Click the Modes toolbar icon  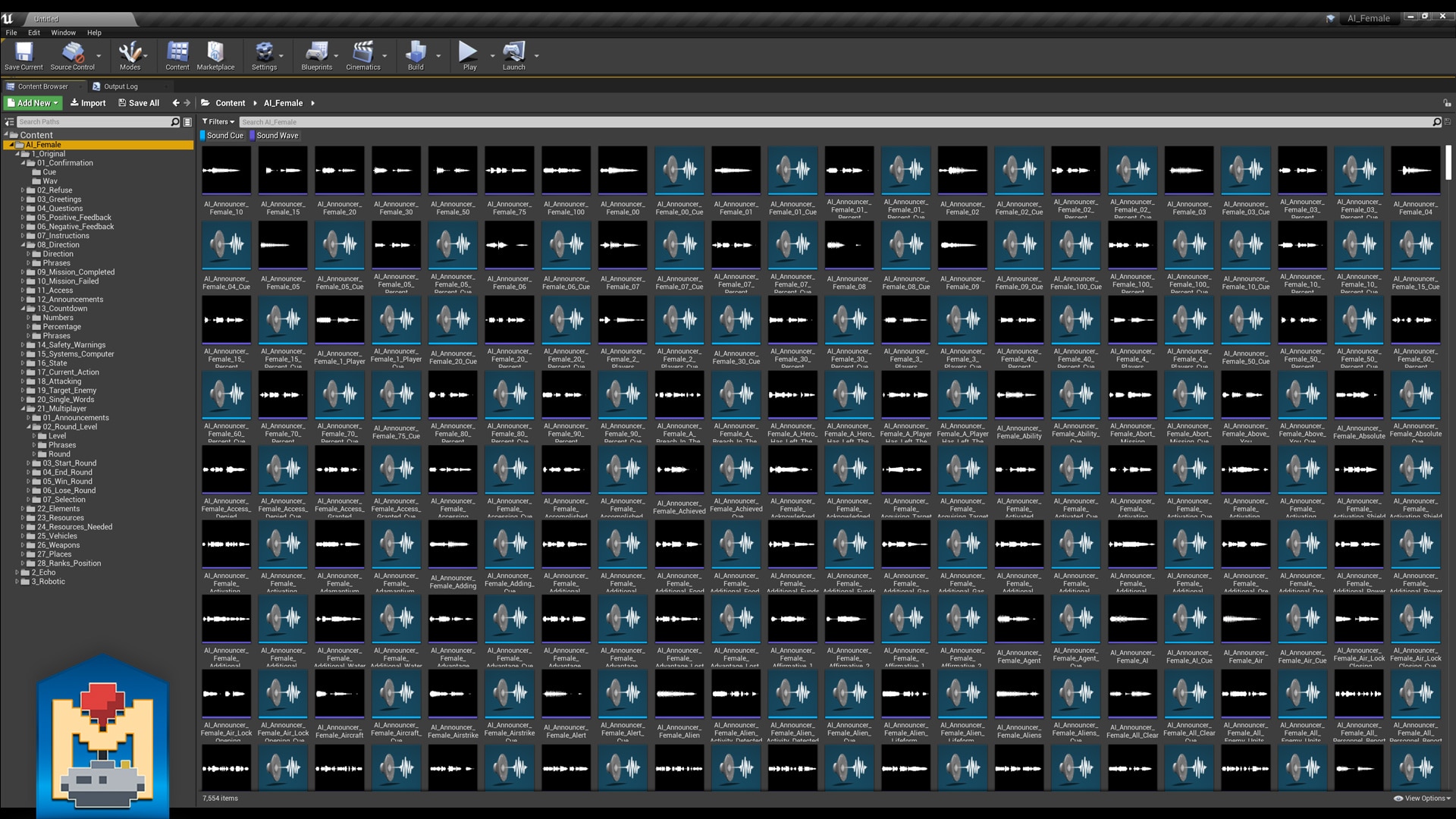(129, 53)
